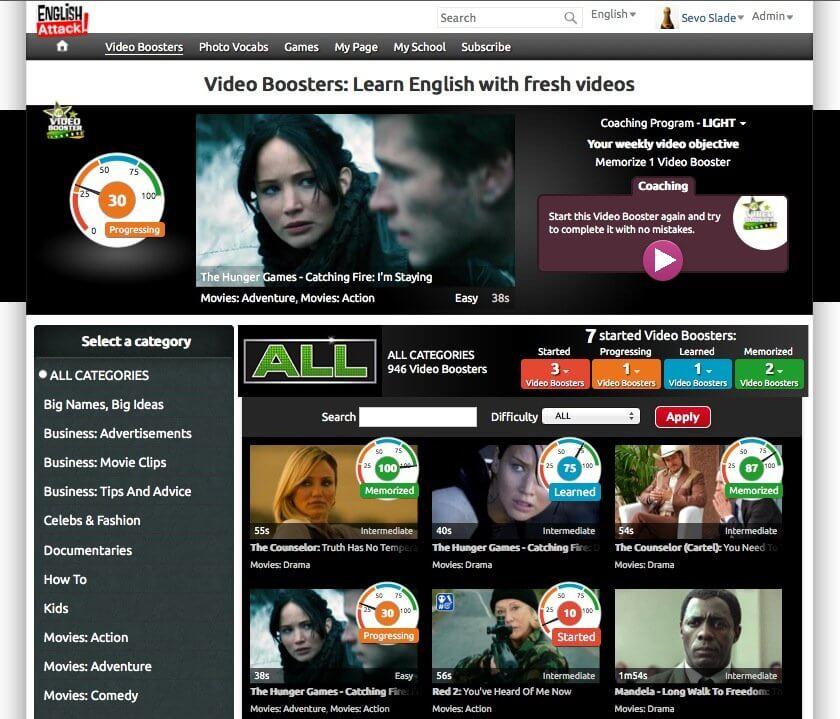Screen dimensions: 840x719
Task: Select the How To category
Action: point(65,579)
